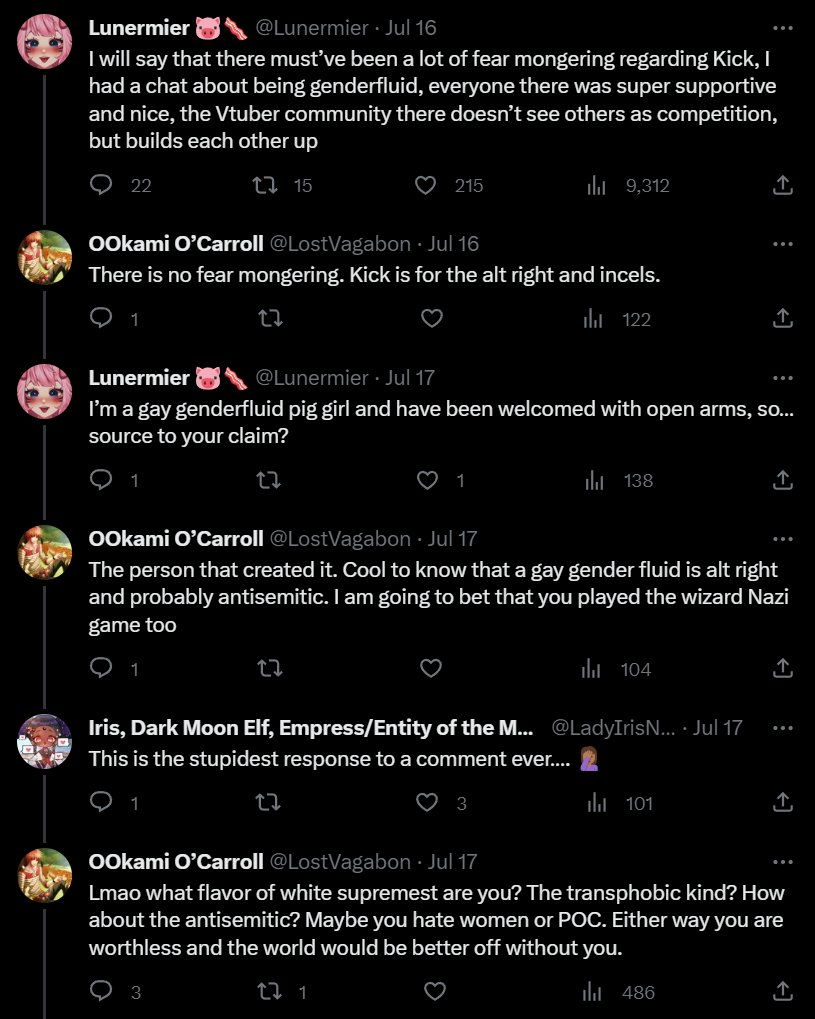The height and width of the screenshot is (1019, 815).
Task: Like the "Kick is for the alt right" tweet
Action: 432,319
